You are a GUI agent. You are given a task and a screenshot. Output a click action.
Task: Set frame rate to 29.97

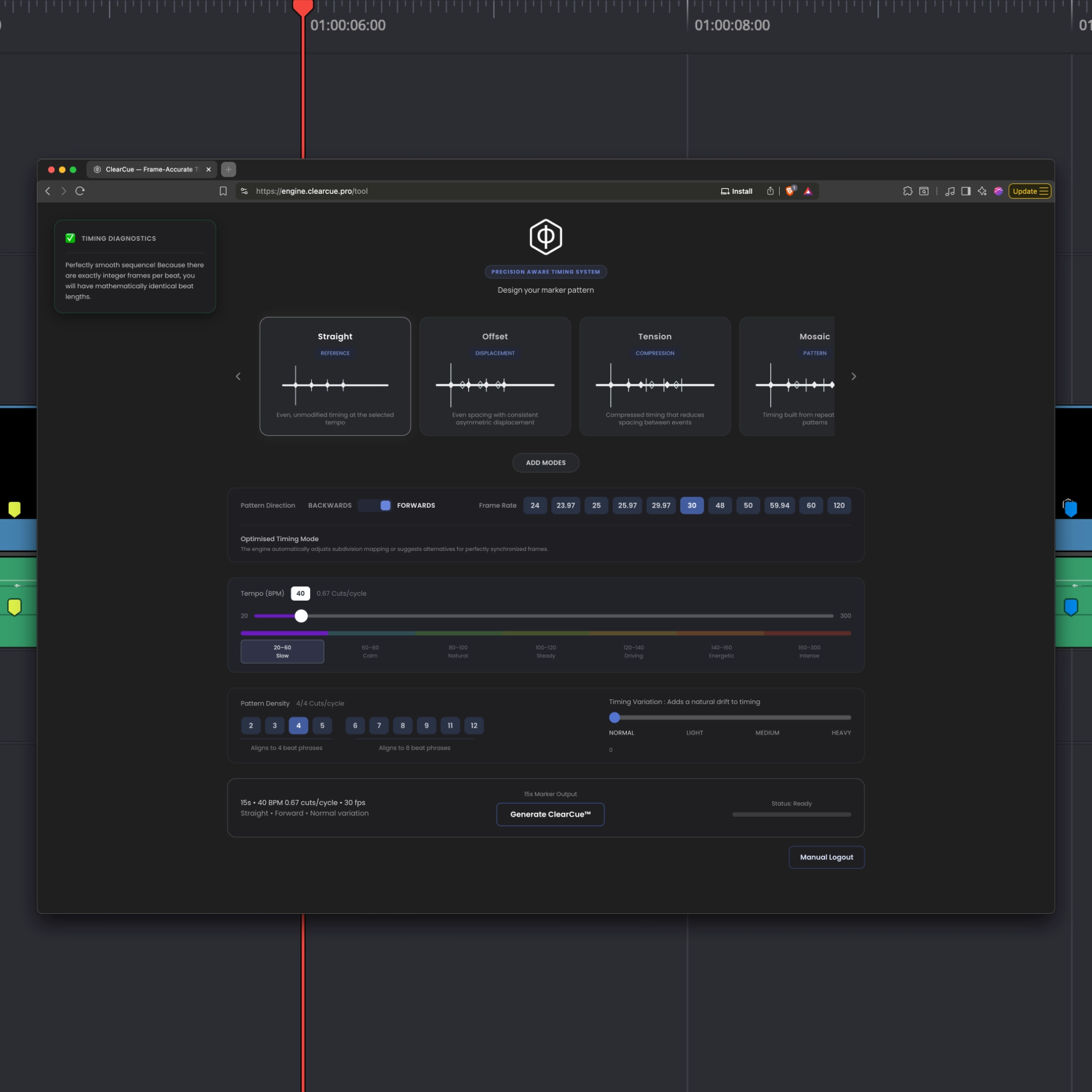[661, 505]
